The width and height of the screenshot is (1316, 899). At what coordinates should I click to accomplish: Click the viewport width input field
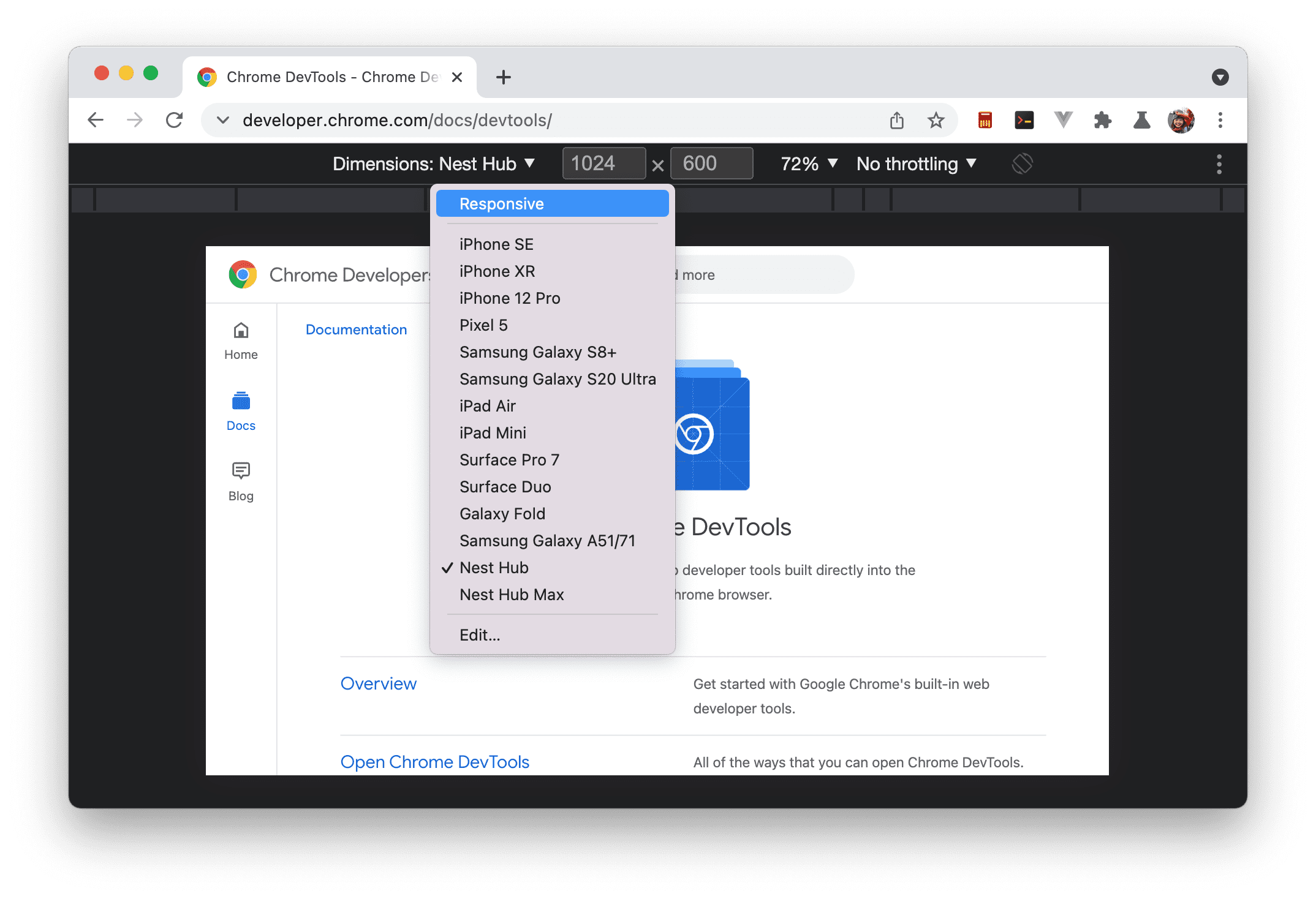[x=597, y=163]
